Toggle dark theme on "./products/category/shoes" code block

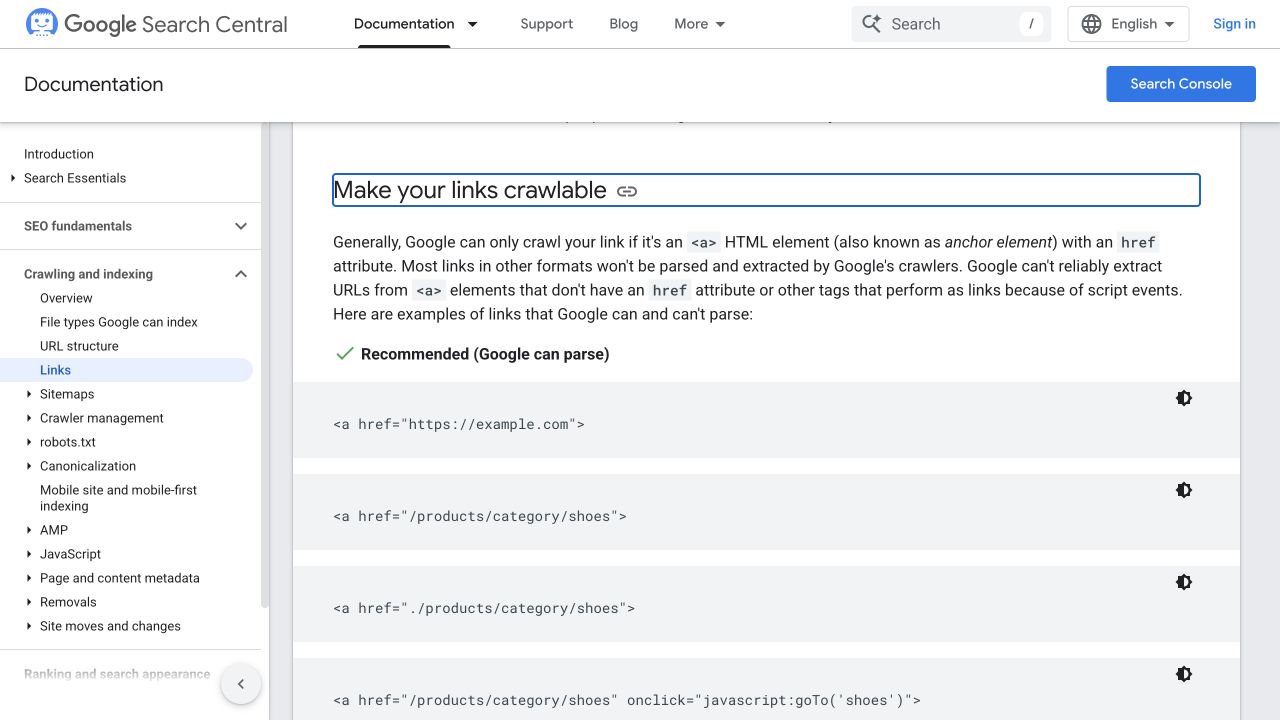tap(1184, 582)
